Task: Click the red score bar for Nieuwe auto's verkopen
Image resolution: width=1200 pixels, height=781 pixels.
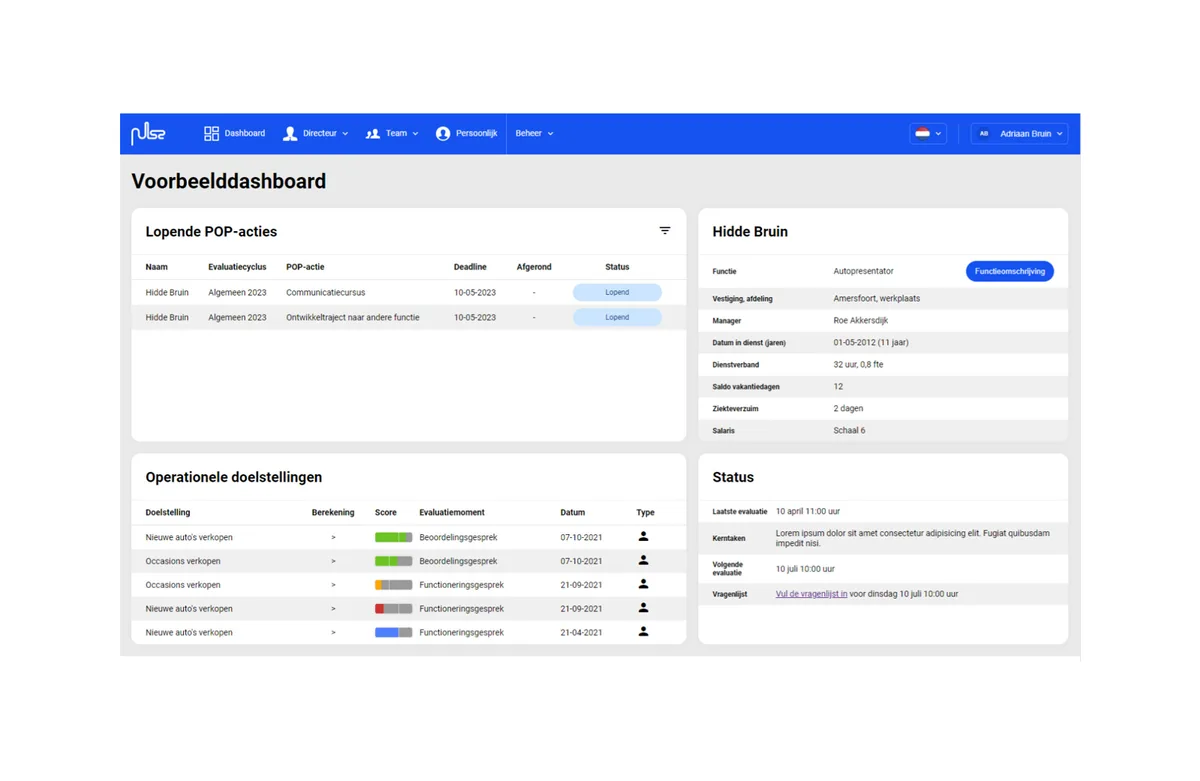Action: 393,608
